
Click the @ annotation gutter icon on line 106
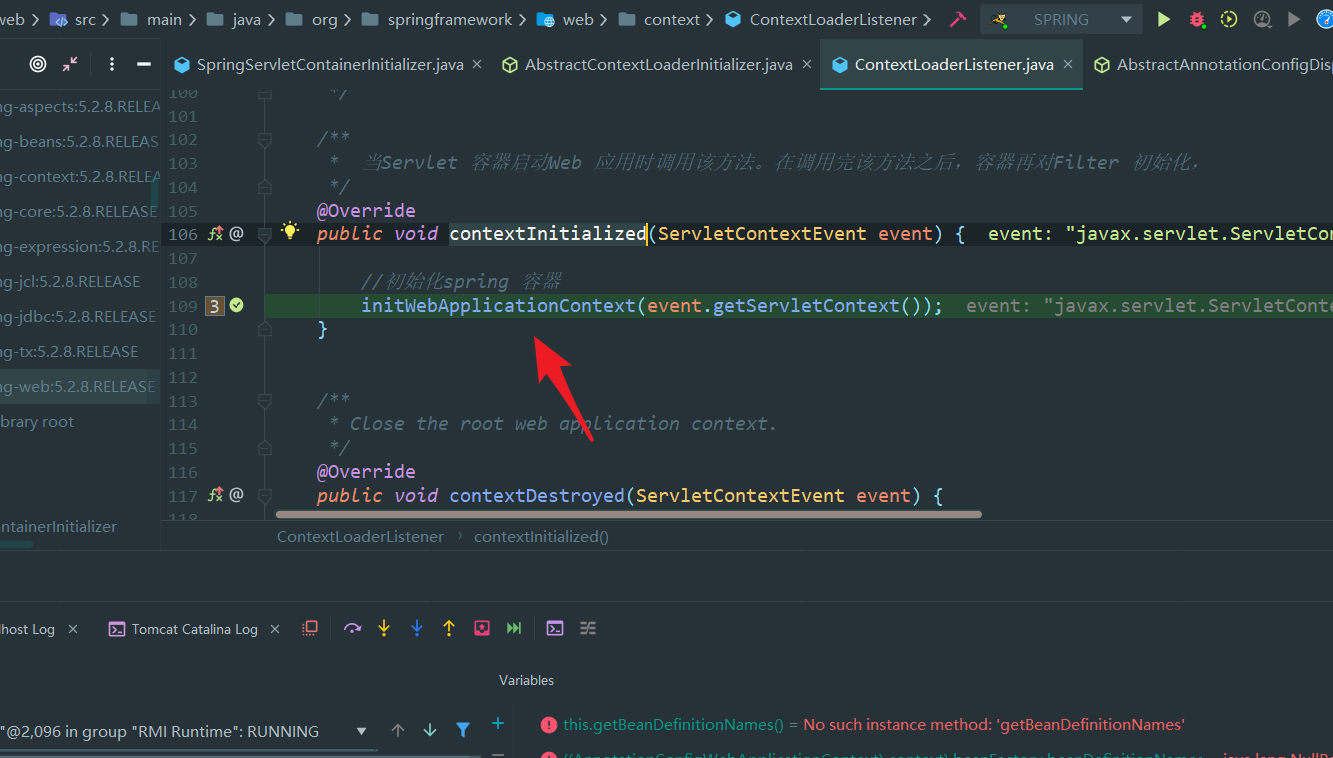tap(237, 233)
